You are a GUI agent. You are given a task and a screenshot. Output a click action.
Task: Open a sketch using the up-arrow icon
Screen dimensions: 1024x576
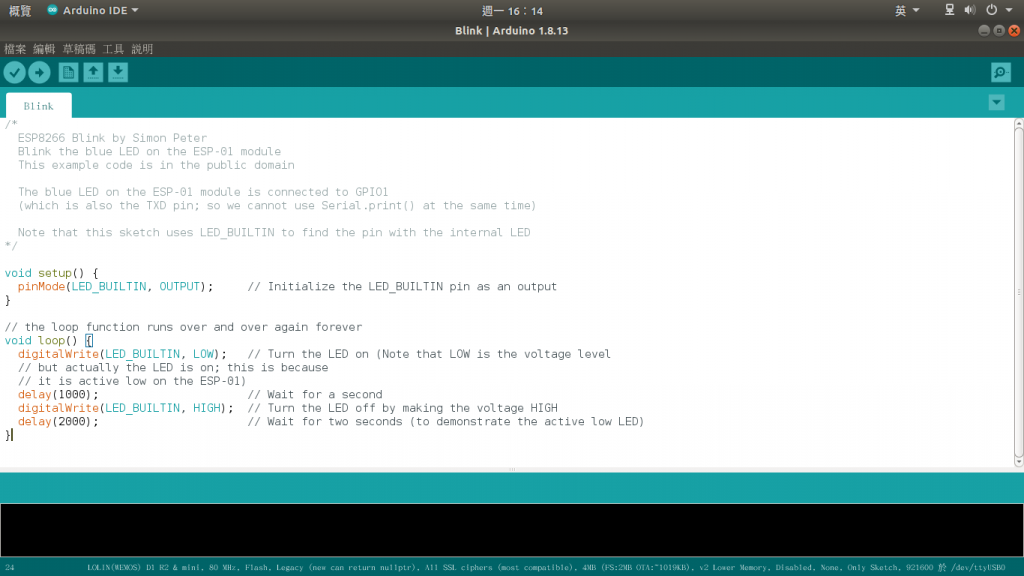(x=93, y=72)
